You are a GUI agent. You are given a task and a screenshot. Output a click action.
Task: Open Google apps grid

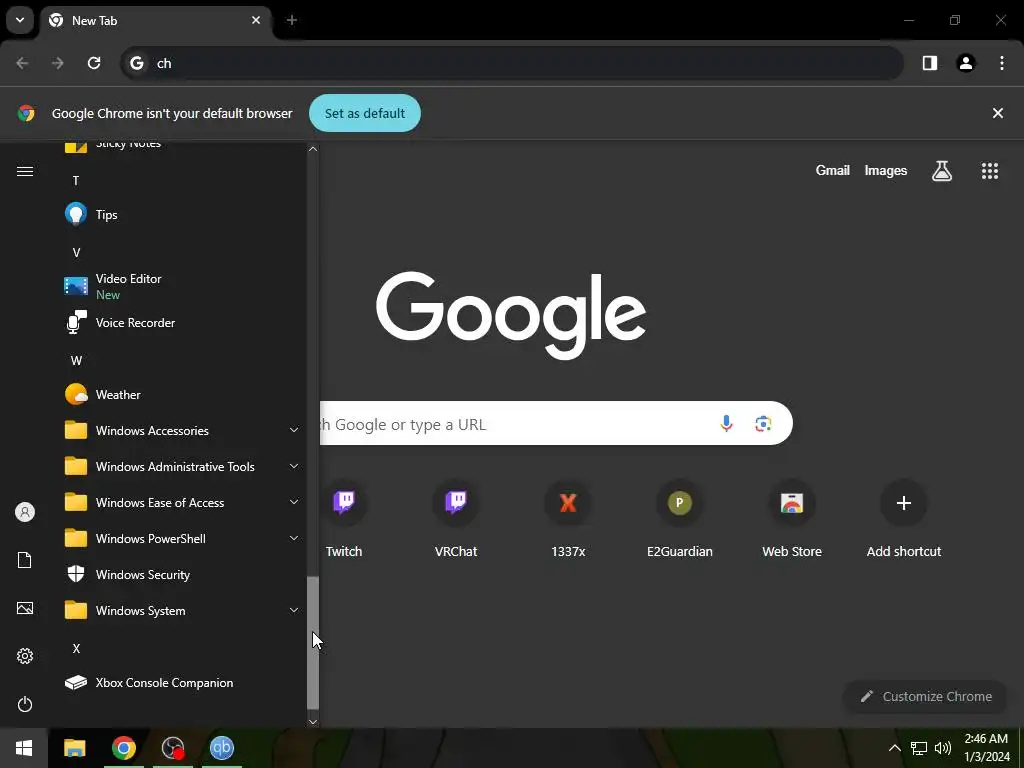coord(990,171)
